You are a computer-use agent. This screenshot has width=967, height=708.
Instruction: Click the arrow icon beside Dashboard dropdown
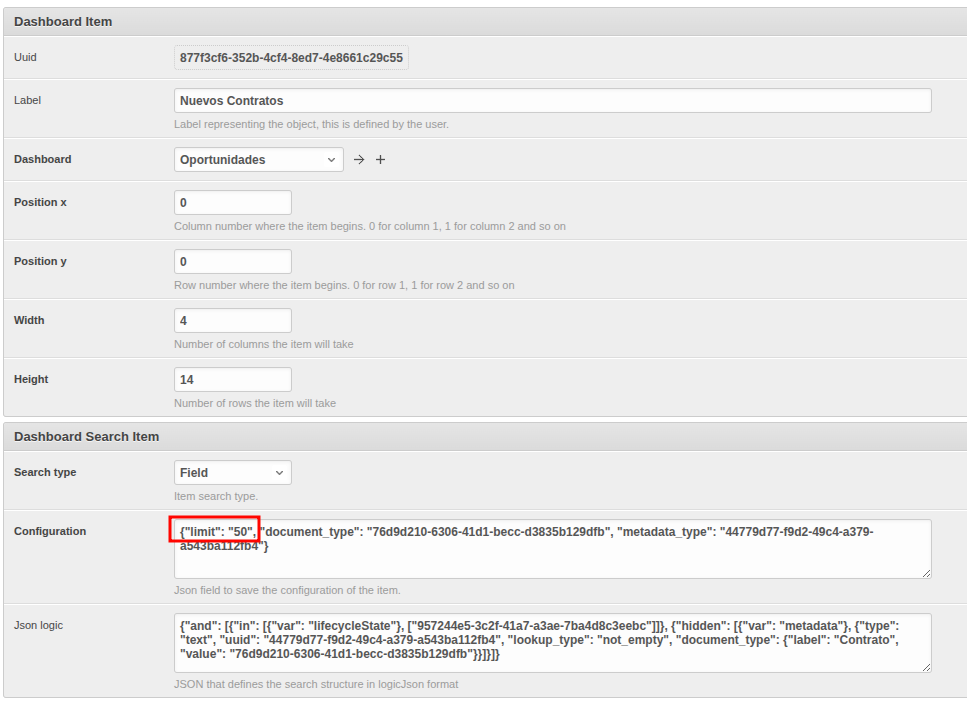tap(359, 160)
